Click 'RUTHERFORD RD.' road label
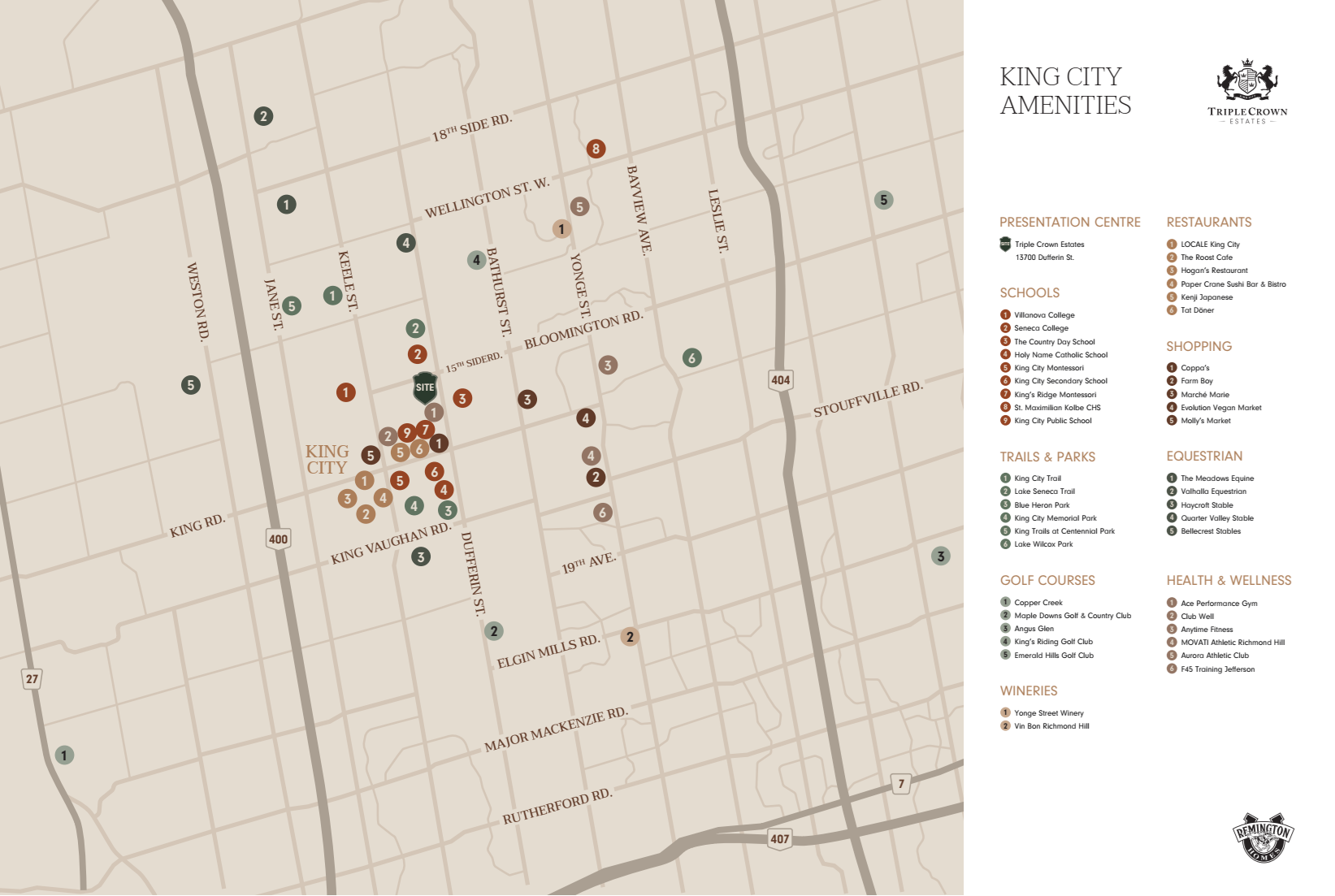 (x=557, y=806)
